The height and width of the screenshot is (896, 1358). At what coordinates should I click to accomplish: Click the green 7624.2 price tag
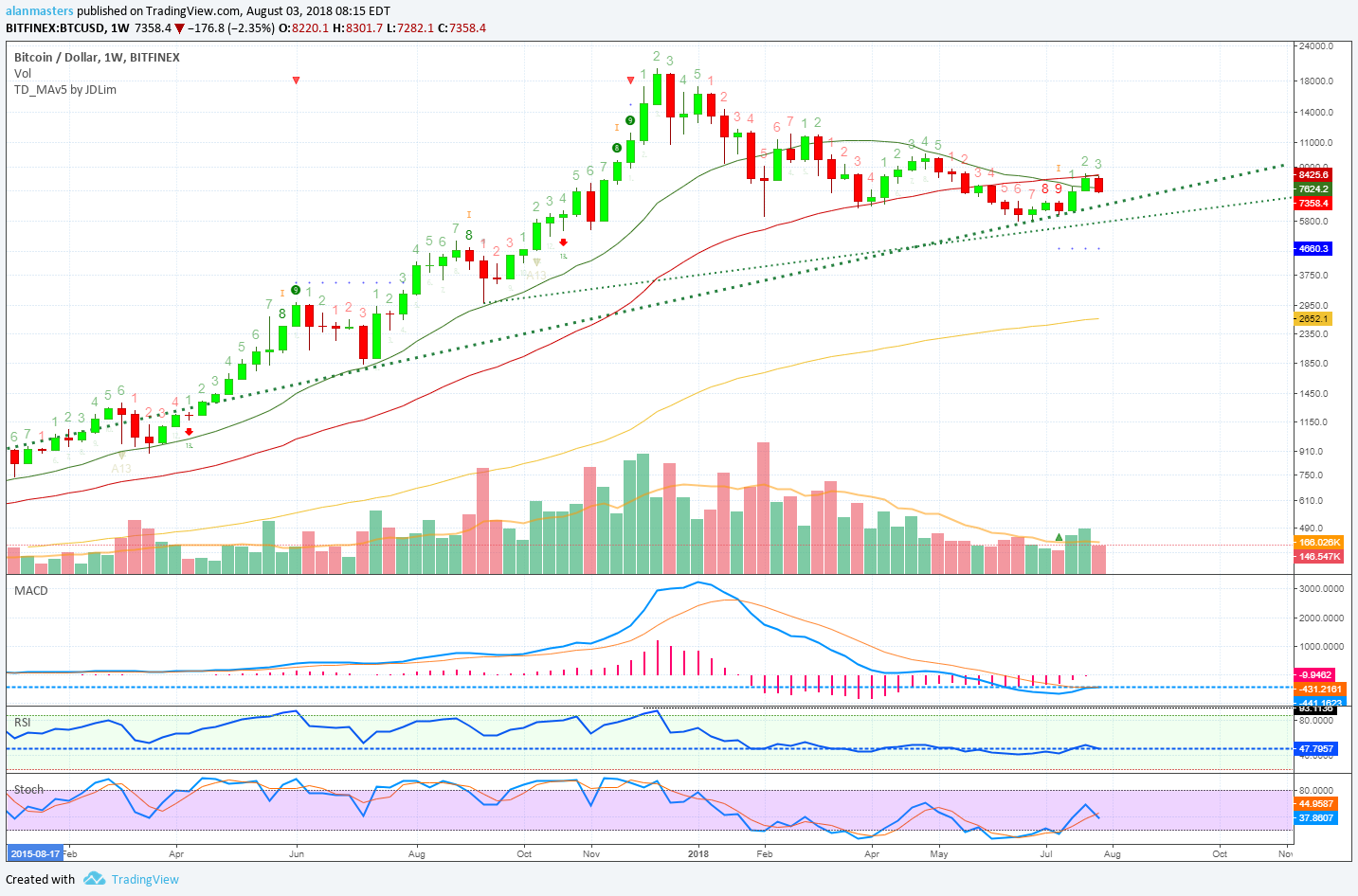click(x=1313, y=189)
